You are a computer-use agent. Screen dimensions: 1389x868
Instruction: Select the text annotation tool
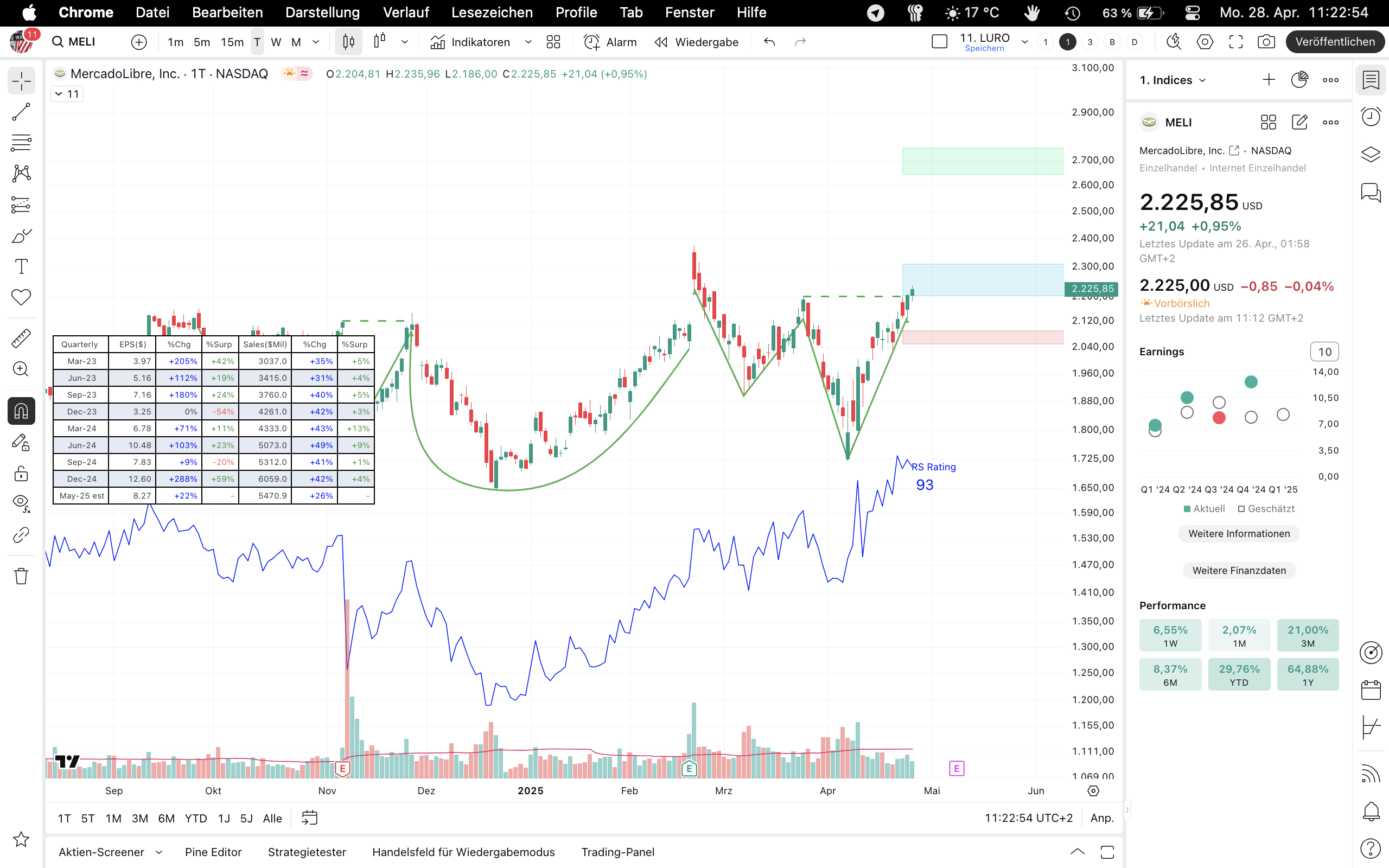(21, 266)
